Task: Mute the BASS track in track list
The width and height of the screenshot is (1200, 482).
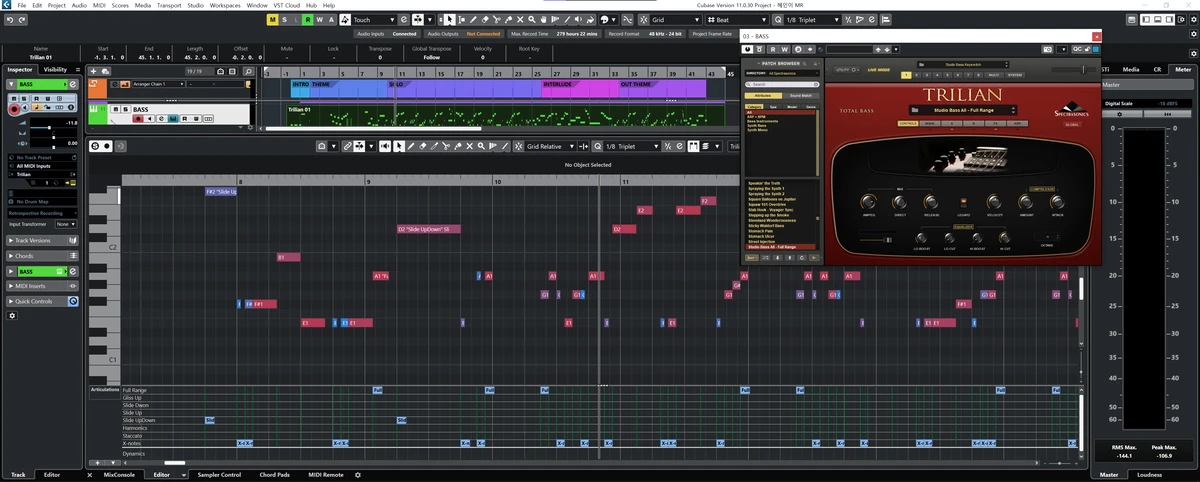Action: point(116,109)
